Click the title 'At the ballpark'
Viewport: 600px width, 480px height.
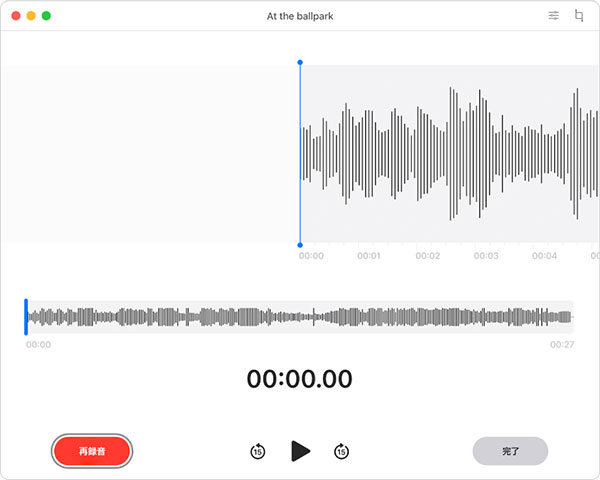tap(300, 16)
